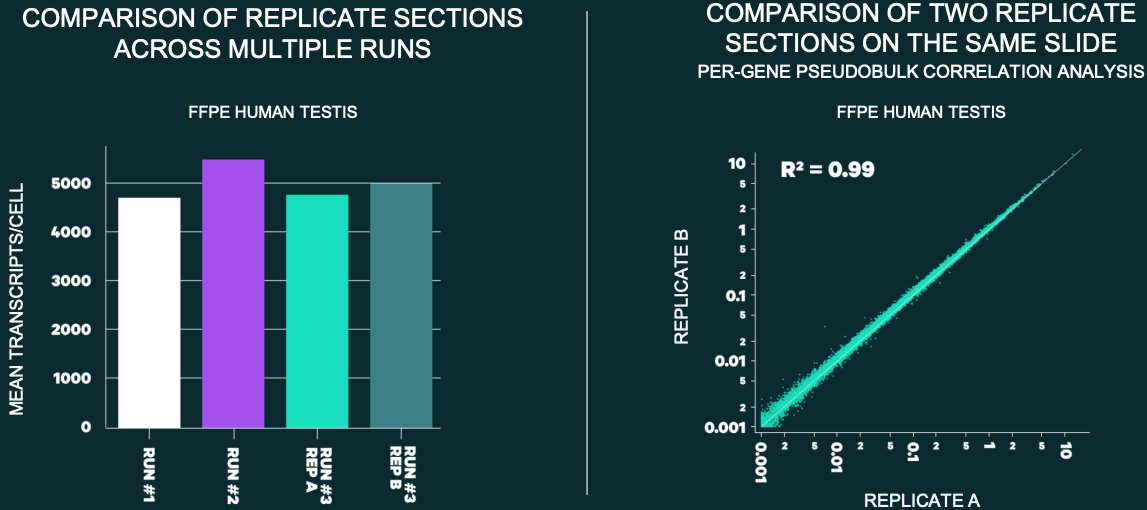Click the 'Per-Gene Pseudobulk Correlation Analysis' subtitle
The width and height of the screenshot is (1147, 510).
[x=921, y=73]
